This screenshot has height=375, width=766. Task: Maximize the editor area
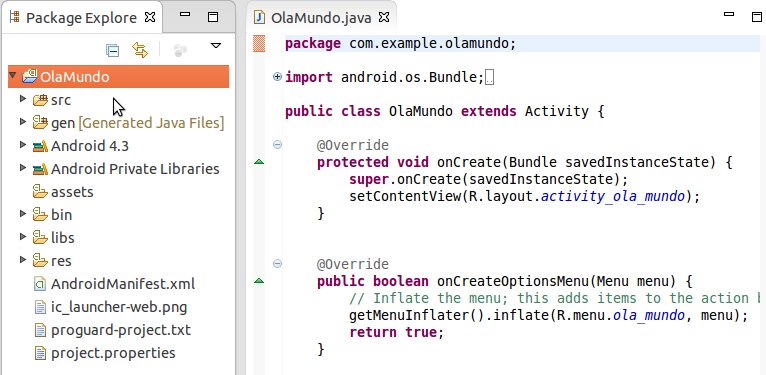point(757,17)
